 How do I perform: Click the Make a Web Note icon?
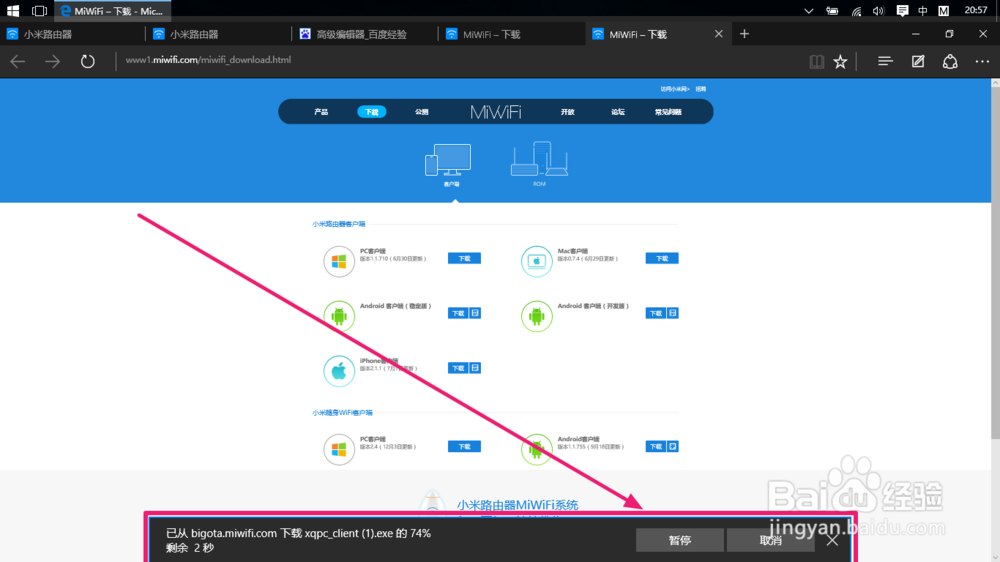918,61
